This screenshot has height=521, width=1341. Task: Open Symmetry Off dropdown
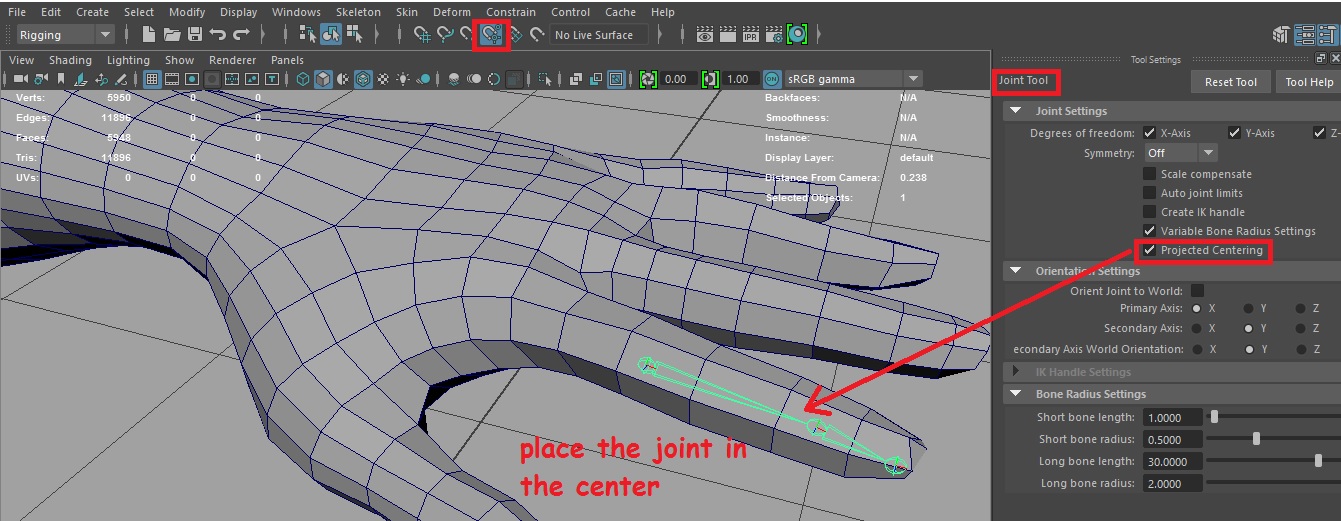click(1180, 153)
